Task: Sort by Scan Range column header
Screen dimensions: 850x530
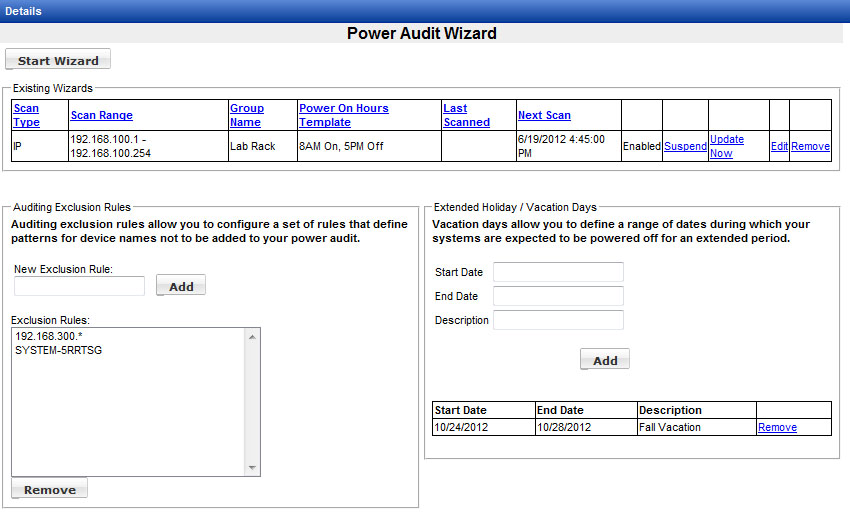Action: 101,116
